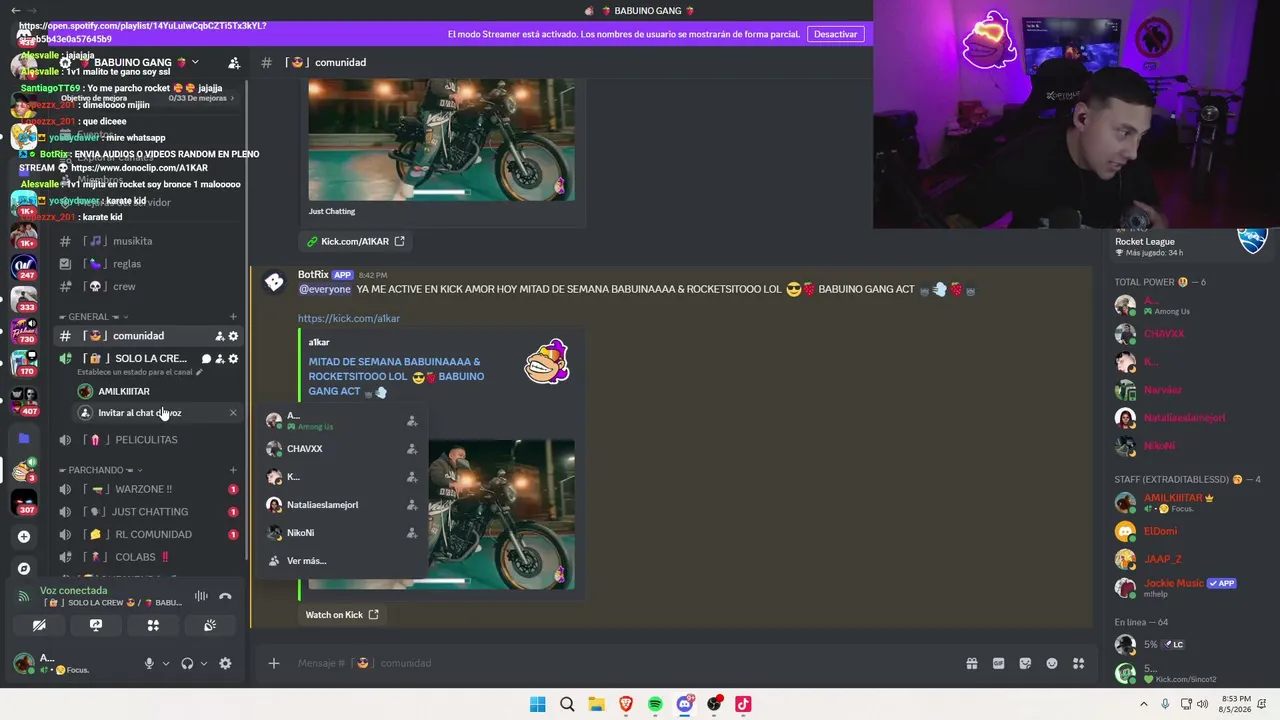This screenshot has height=720, width=1280.
Task: Disconnect from the voice channel
Action: (225, 597)
